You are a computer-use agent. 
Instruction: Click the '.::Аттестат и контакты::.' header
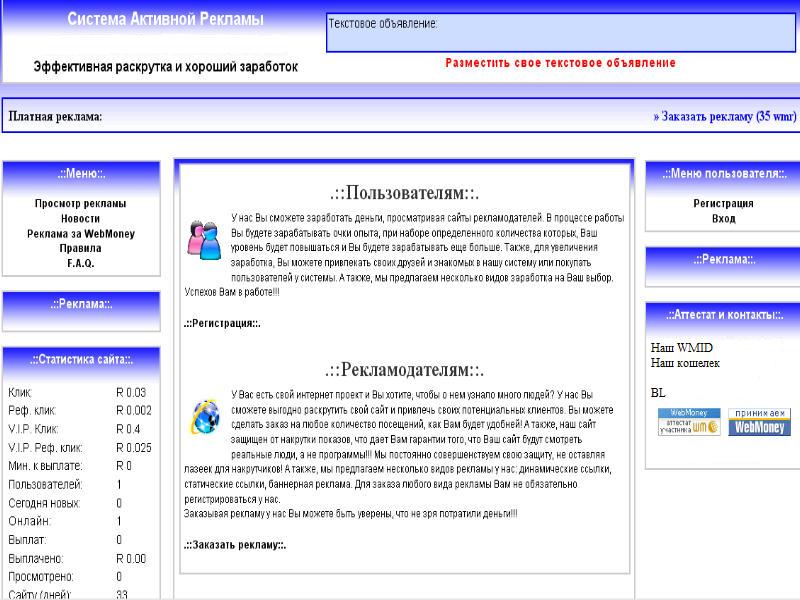(x=724, y=315)
